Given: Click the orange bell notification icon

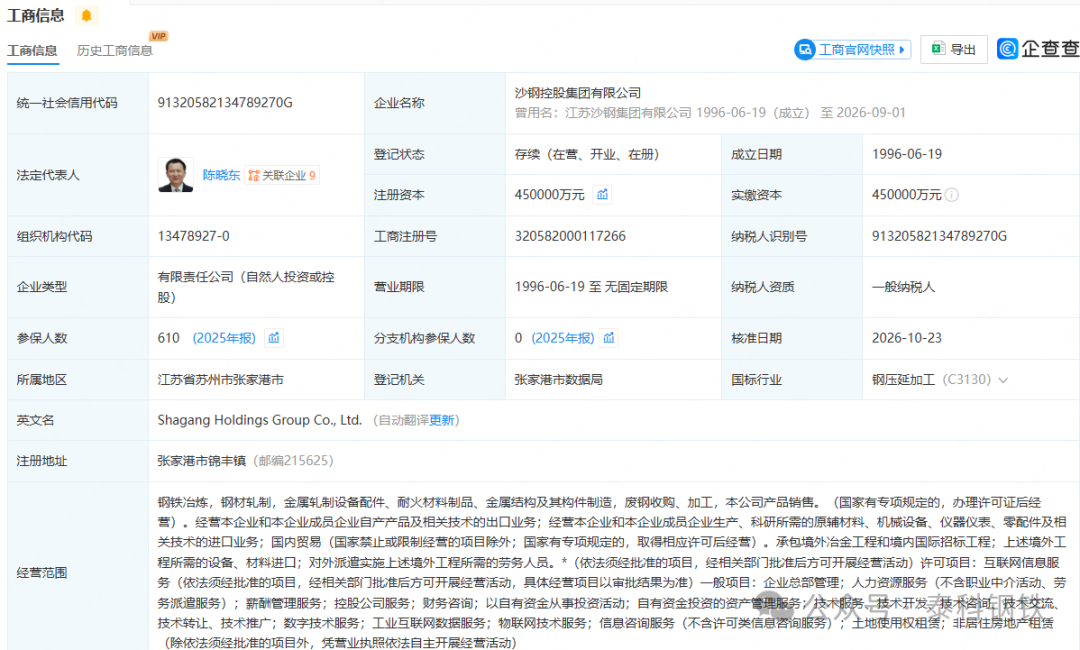Looking at the screenshot, I should 87,15.
